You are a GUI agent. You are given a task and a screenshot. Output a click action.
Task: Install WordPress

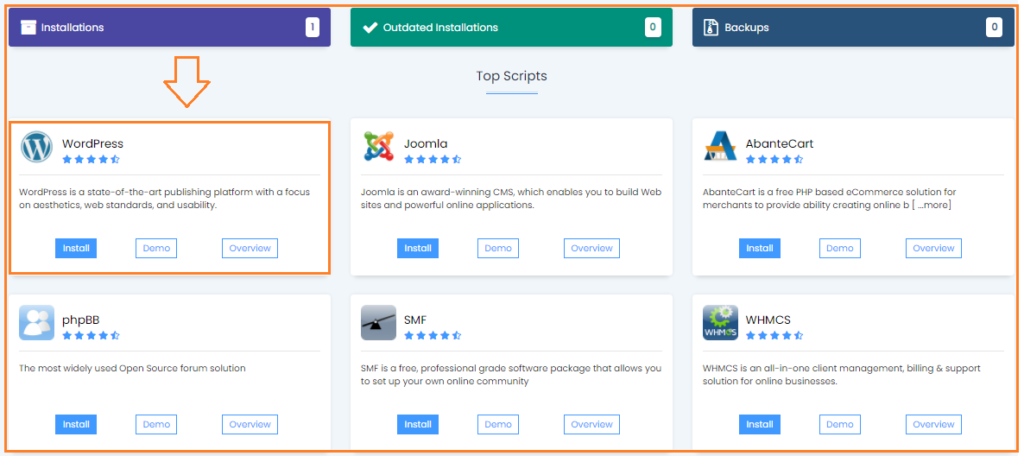76,248
